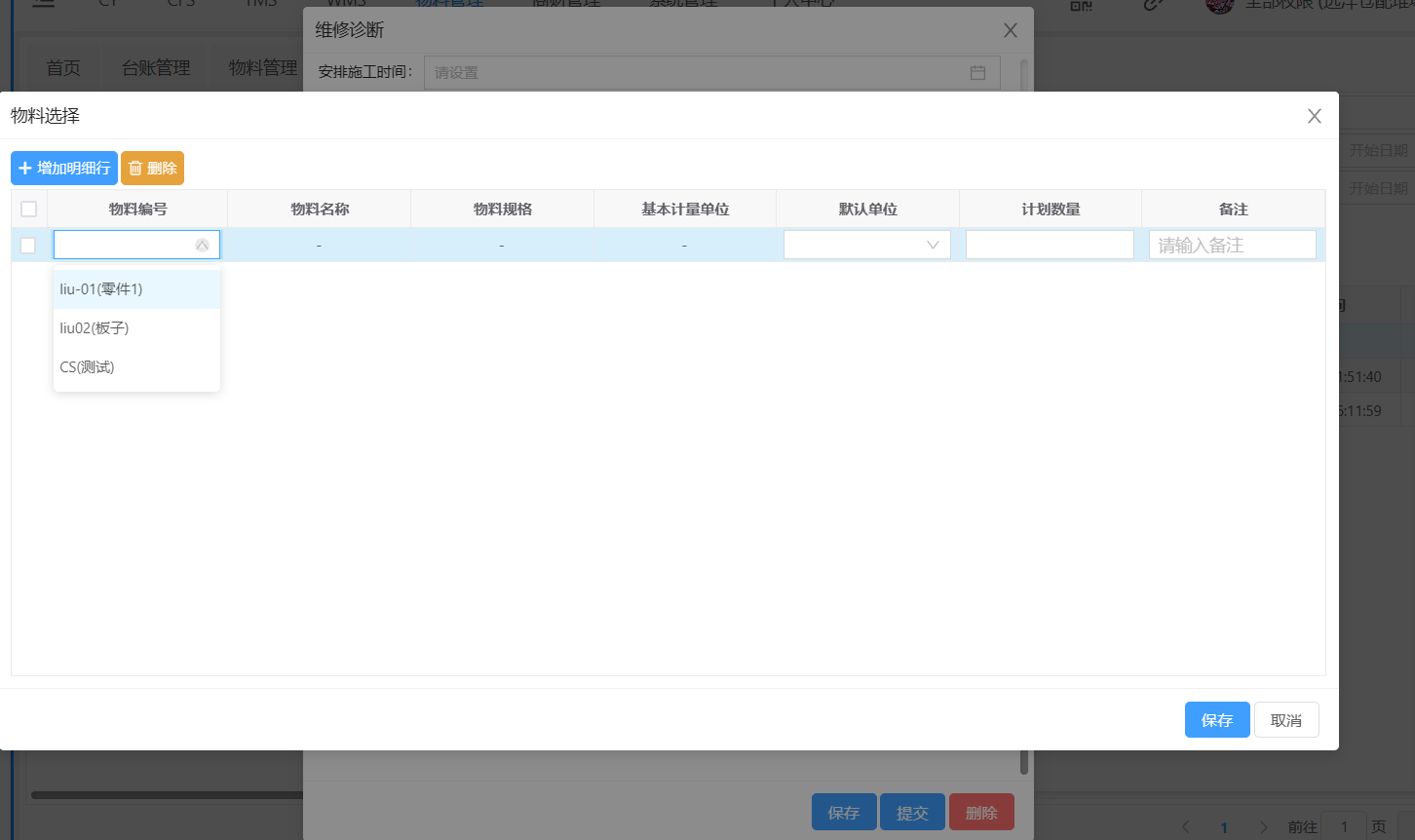Click the blue 保存 button in 物料选择

pyautogui.click(x=1216, y=720)
